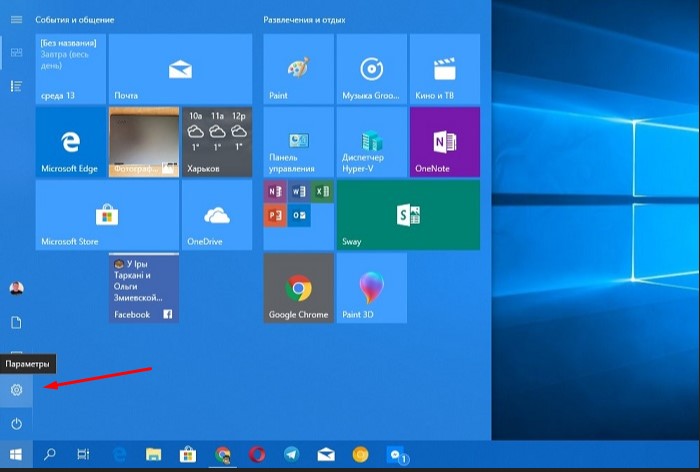Open the Documents icon in sidebar
700x472 pixels.
(x=17, y=322)
